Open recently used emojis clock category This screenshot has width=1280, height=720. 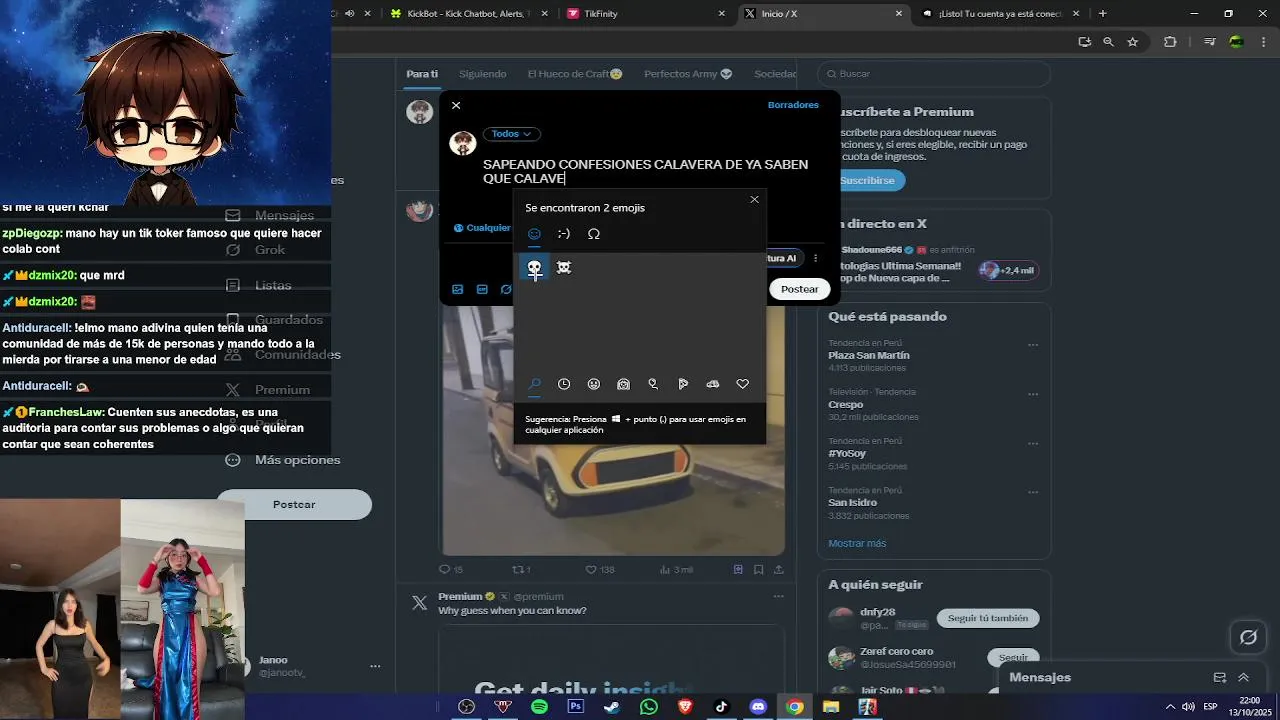point(564,384)
